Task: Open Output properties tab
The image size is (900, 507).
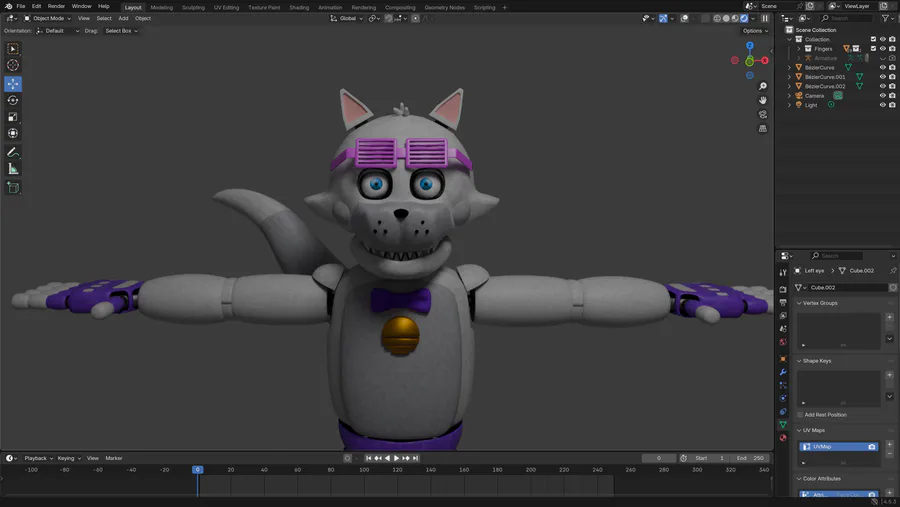Action: 783,303
